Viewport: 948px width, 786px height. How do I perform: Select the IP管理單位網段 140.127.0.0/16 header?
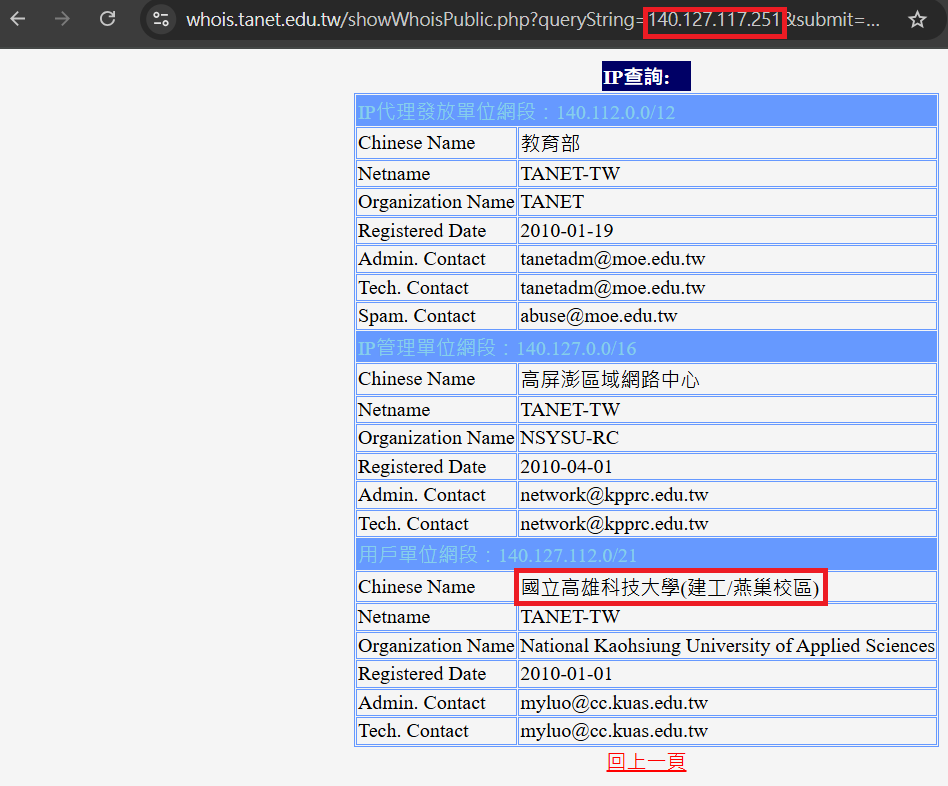tap(646, 348)
